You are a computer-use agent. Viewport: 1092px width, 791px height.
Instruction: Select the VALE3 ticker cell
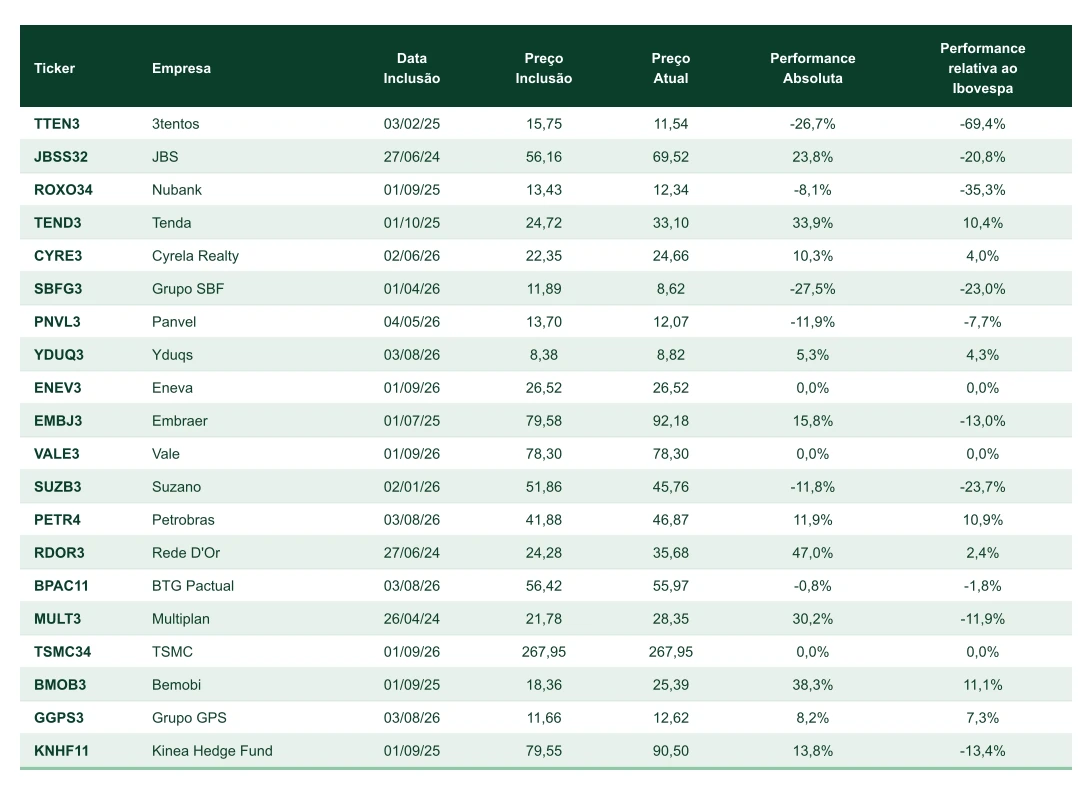pyautogui.click(x=57, y=454)
